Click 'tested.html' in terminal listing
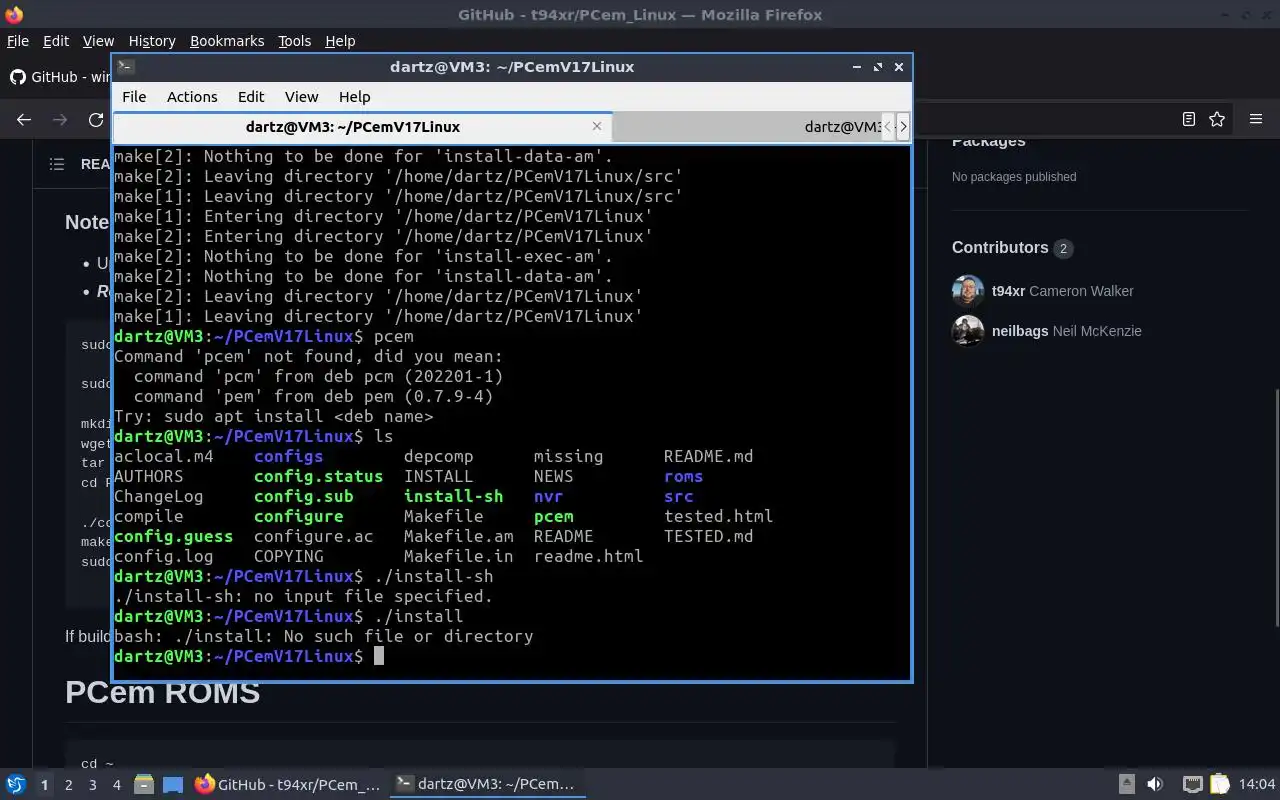 point(719,516)
